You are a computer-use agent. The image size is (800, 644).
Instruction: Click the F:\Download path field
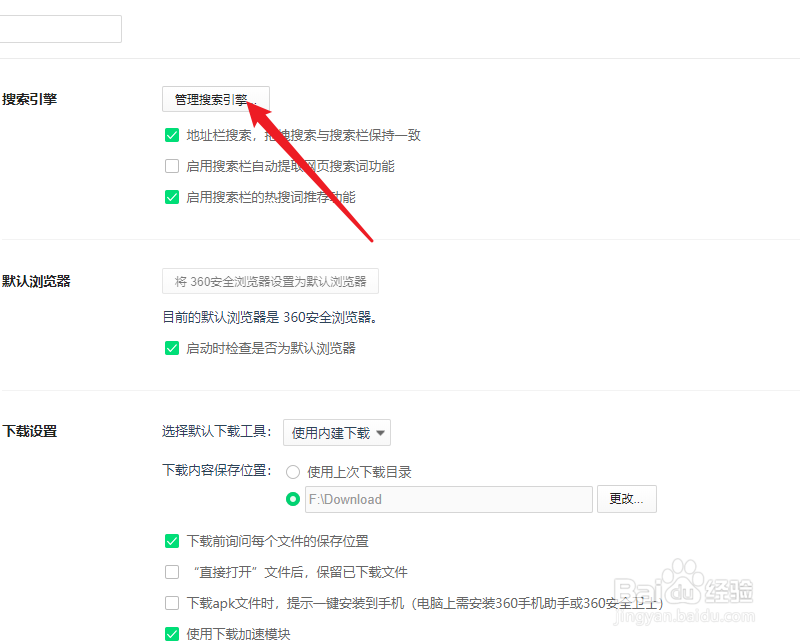(449, 499)
